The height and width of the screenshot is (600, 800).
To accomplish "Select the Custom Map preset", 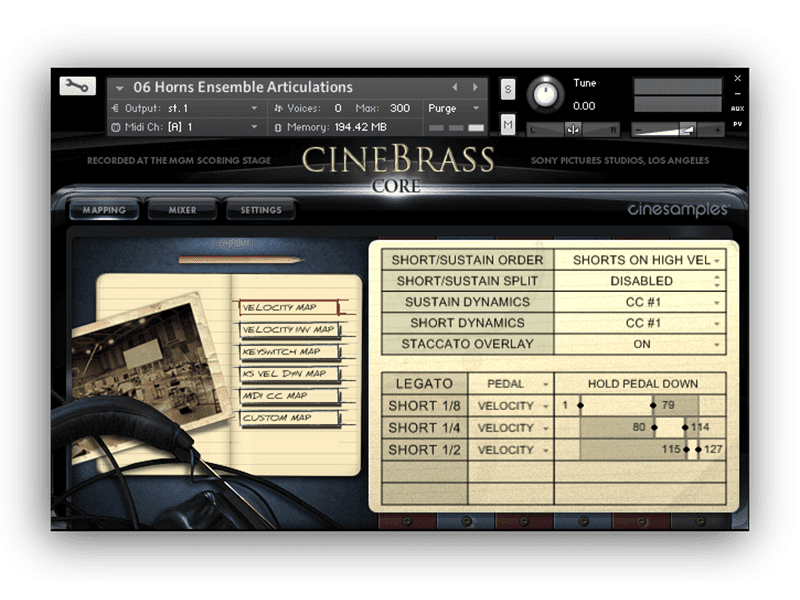I will [289, 417].
